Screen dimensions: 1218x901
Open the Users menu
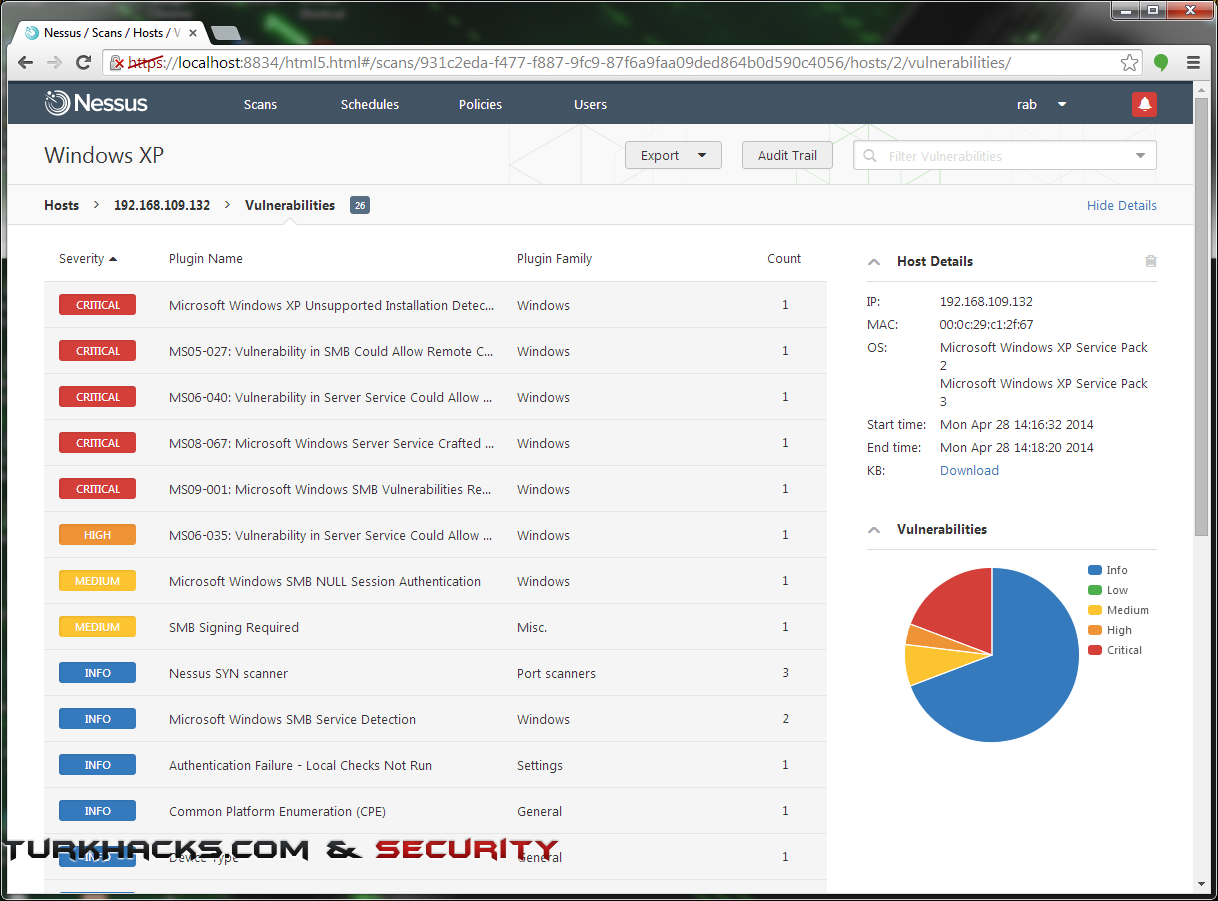pyautogui.click(x=590, y=104)
